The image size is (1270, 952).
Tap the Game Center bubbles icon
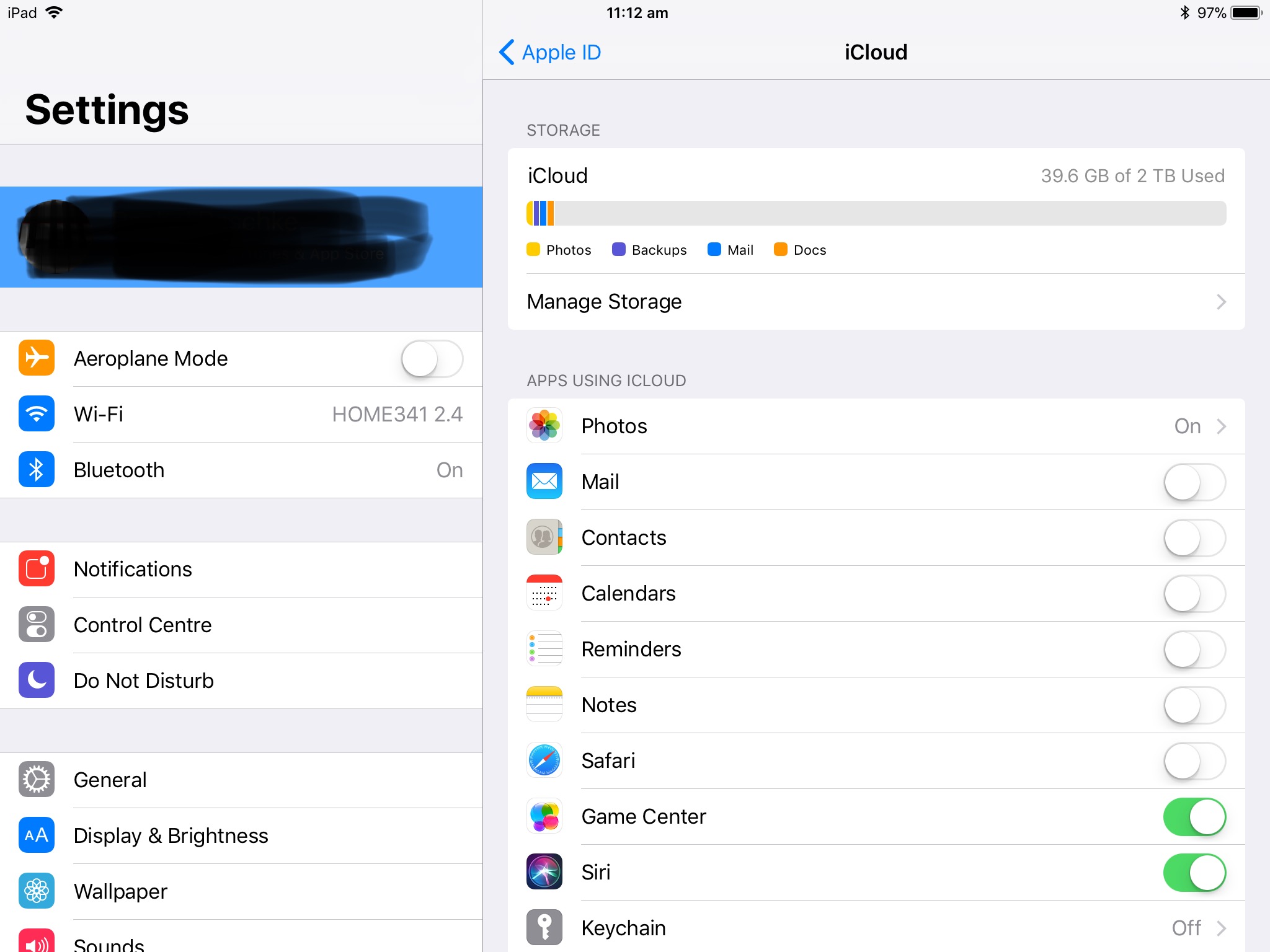(544, 816)
